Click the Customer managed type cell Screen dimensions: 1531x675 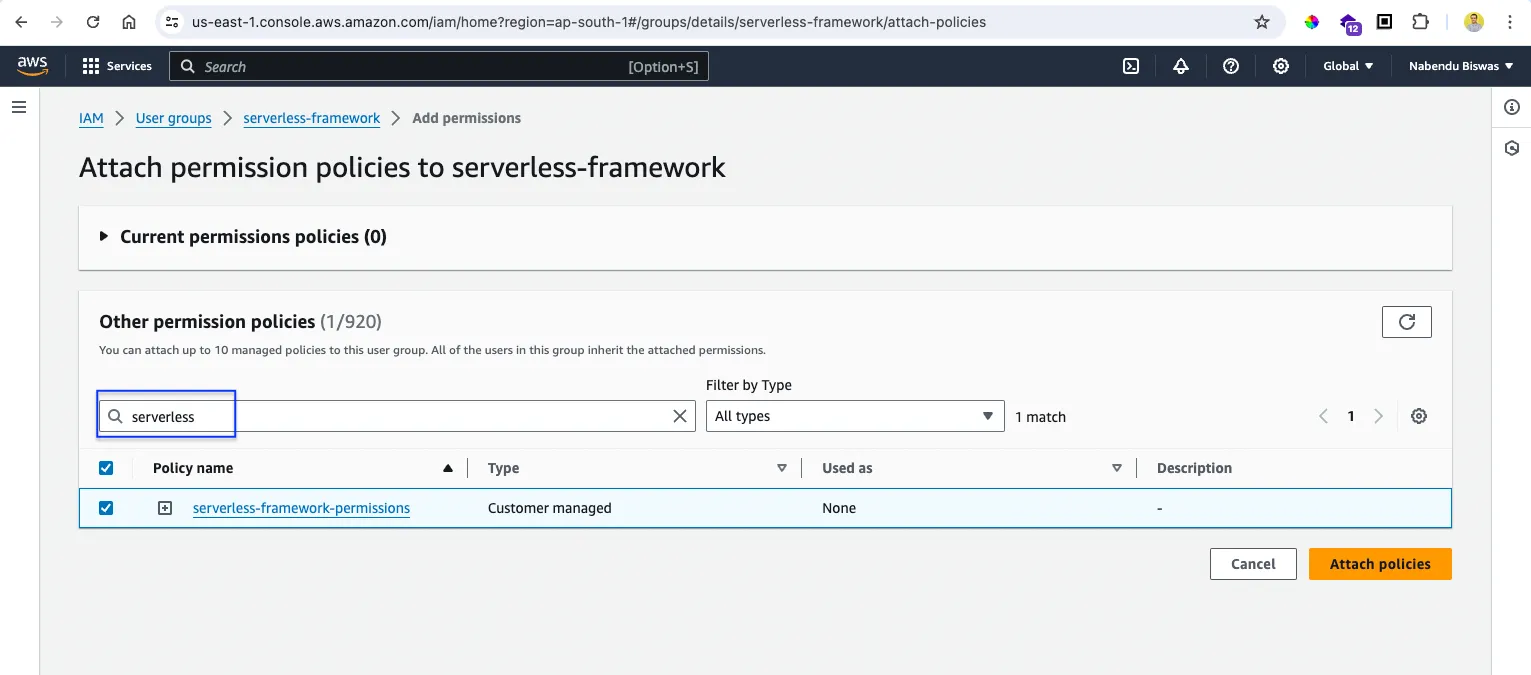[549, 508]
